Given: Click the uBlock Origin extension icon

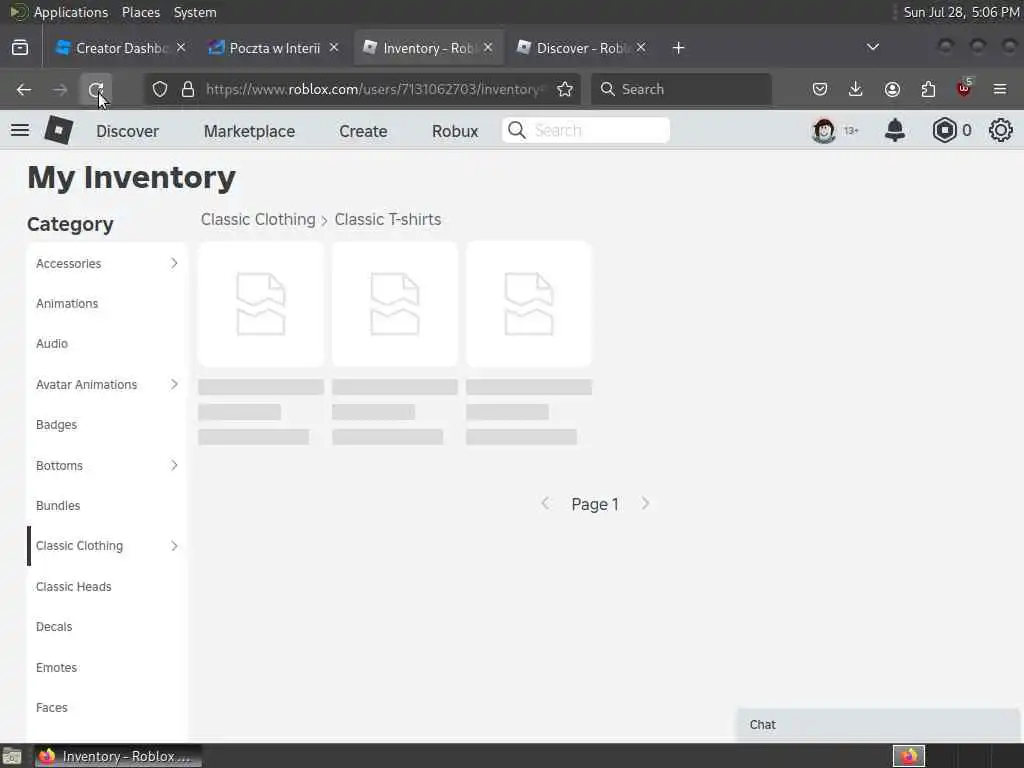Looking at the screenshot, I should pyautogui.click(x=964, y=88).
